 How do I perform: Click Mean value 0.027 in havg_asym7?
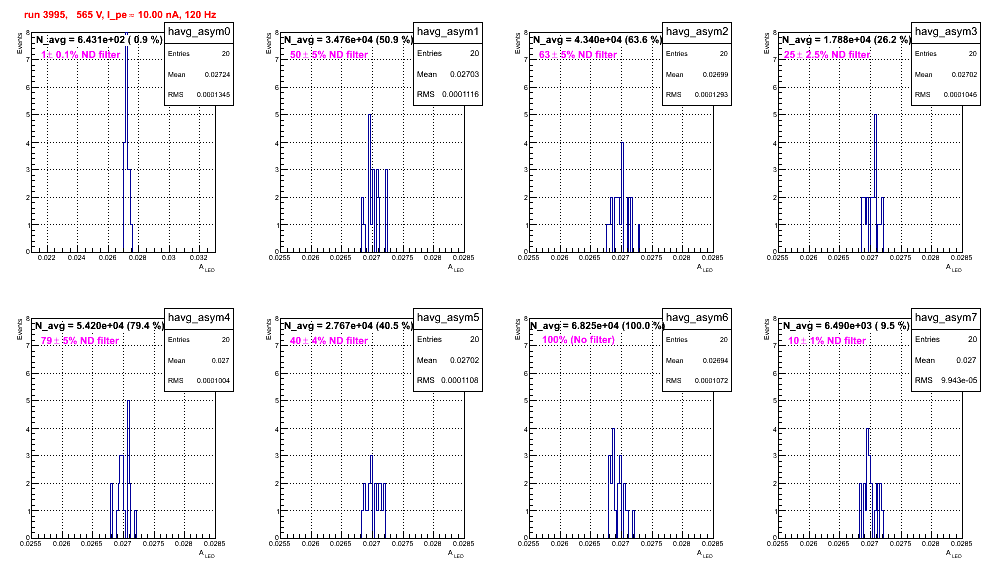(966, 360)
